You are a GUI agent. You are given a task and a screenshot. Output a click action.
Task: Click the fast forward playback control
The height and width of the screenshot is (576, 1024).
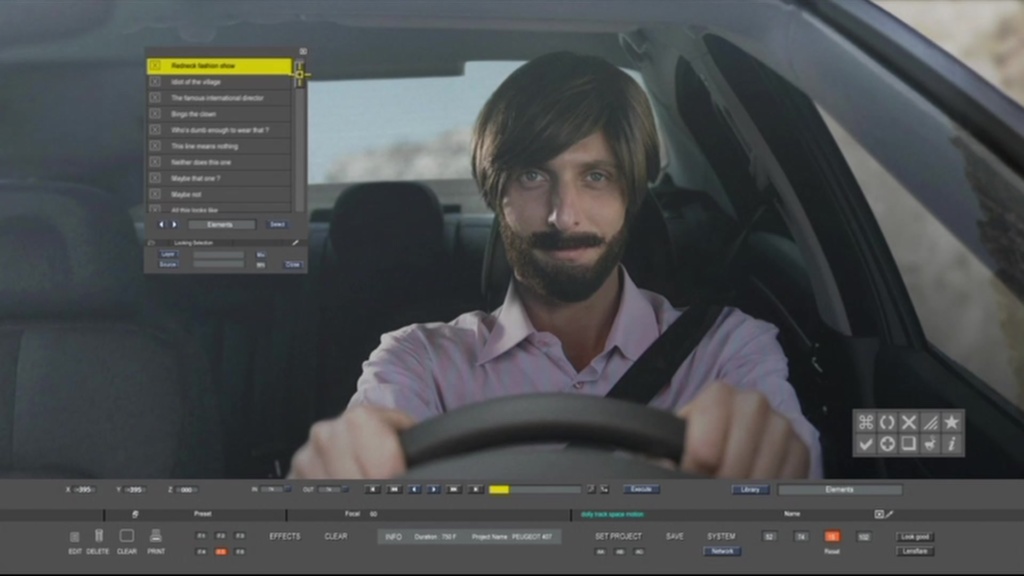tap(454, 488)
